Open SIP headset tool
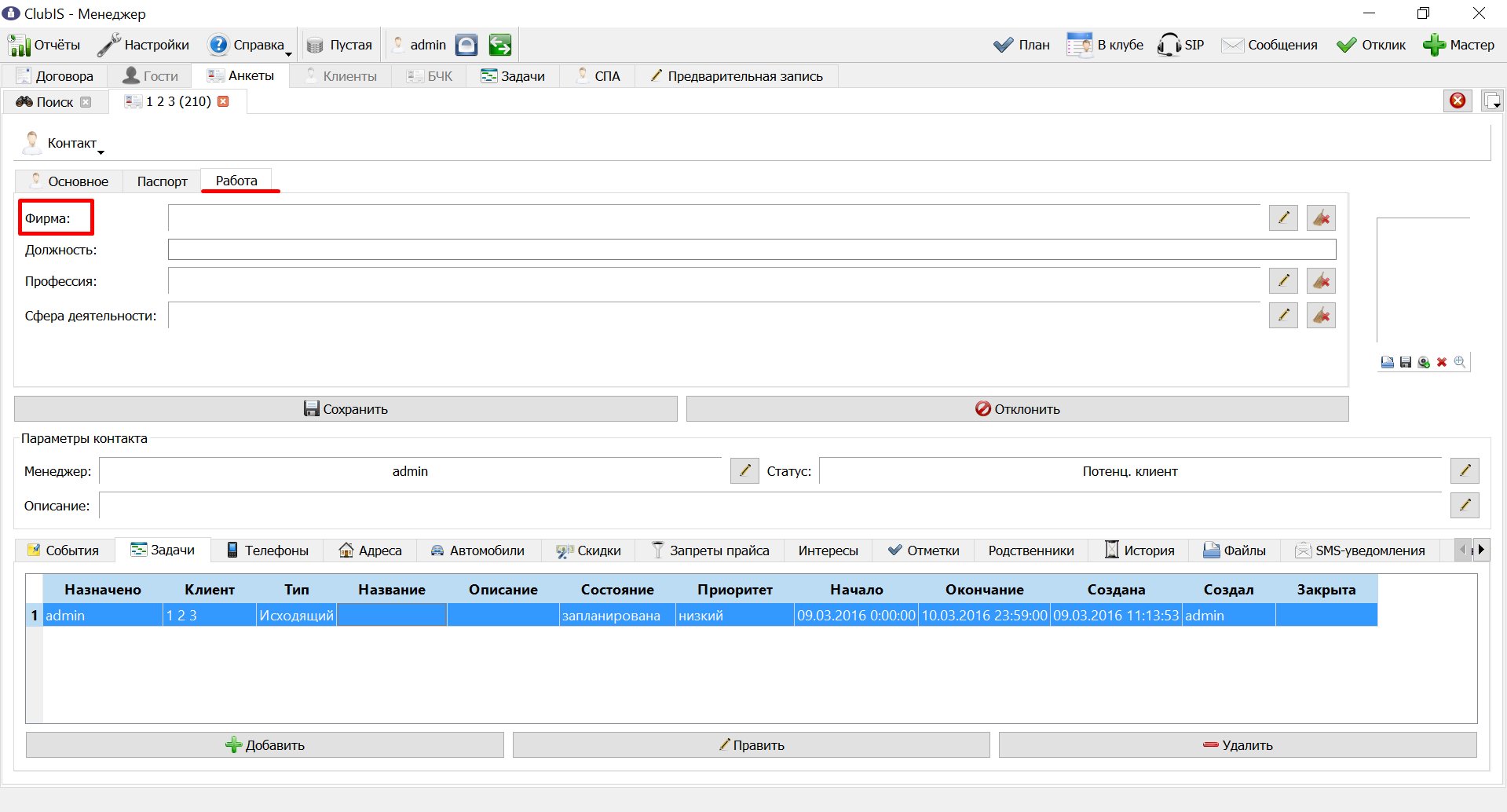This screenshot has width=1507, height=812. 1180,45
